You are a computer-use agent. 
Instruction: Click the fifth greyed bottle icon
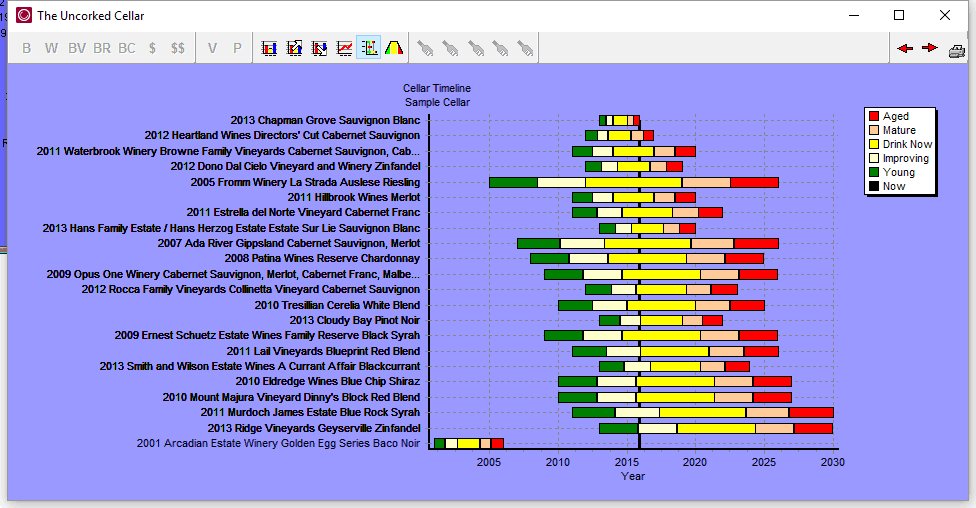point(525,48)
